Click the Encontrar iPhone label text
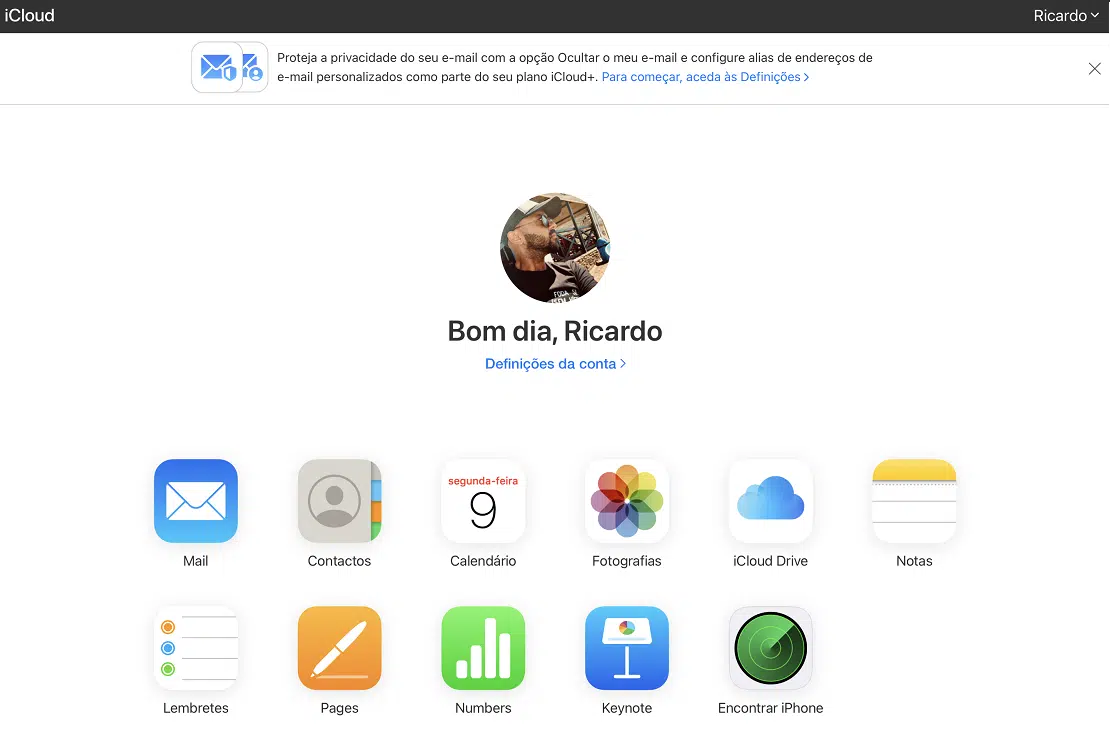The width and height of the screenshot is (1110, 750). tap(770, 708)
